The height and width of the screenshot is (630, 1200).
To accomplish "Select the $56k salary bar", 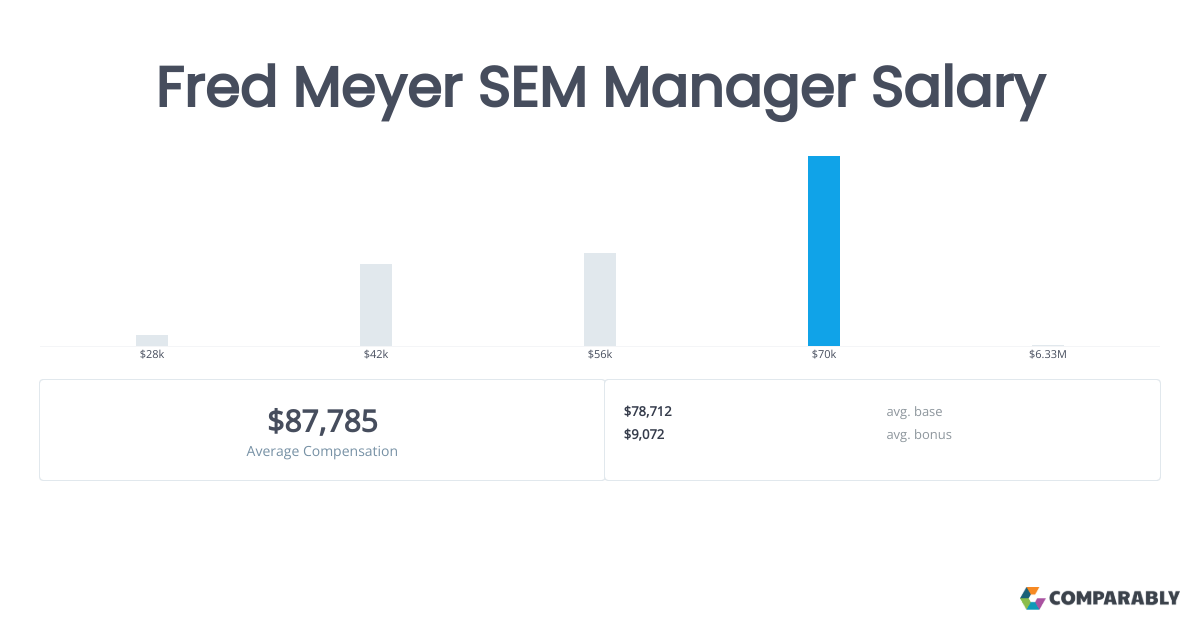I will 600,299.
